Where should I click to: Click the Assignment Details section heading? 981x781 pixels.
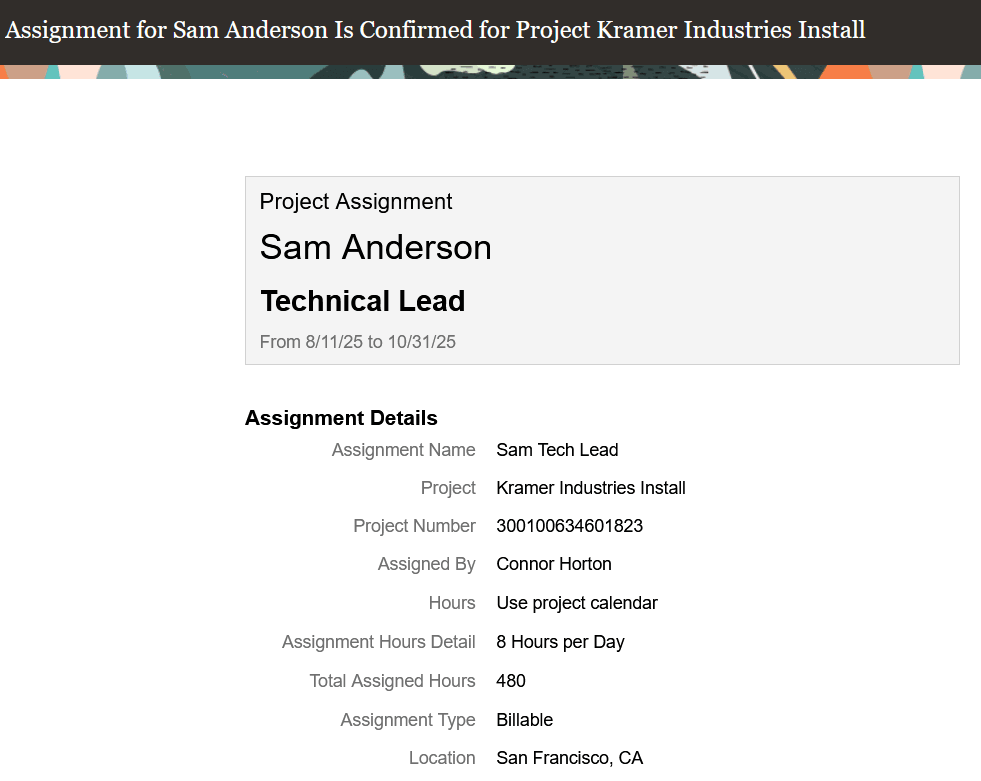pyautogui.click(x=341, y=418)
